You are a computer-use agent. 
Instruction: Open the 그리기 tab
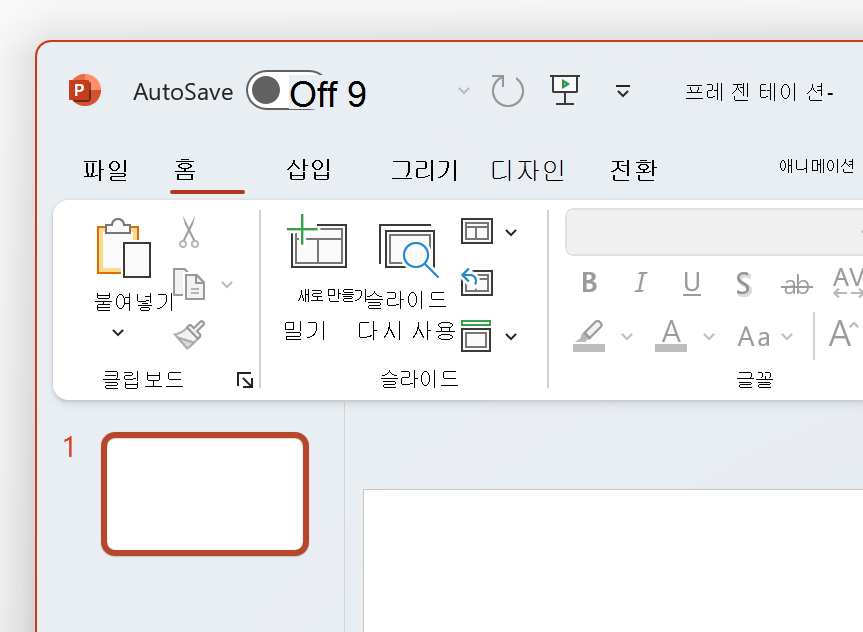tap(425, 170)
